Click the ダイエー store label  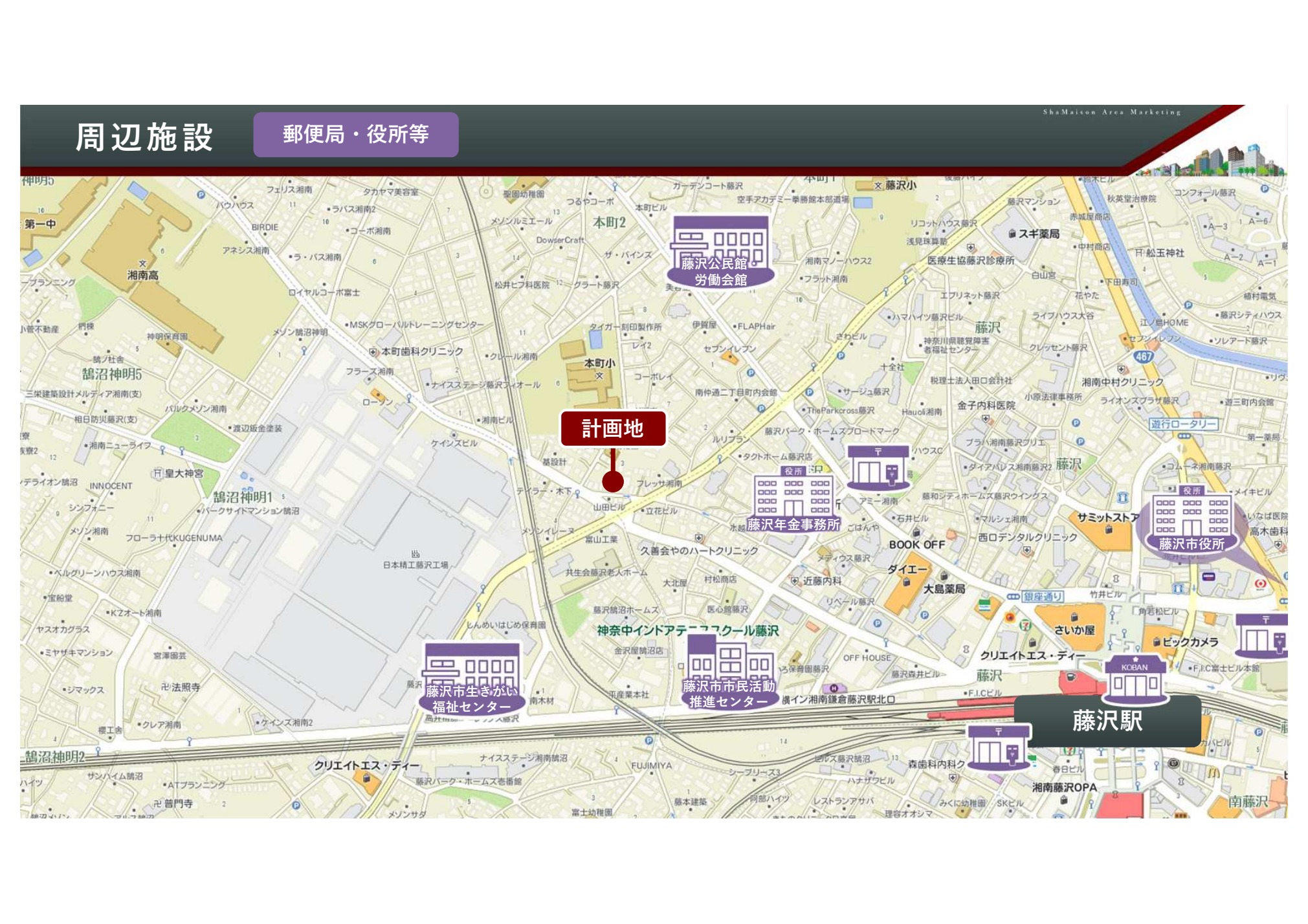point(907,569)
